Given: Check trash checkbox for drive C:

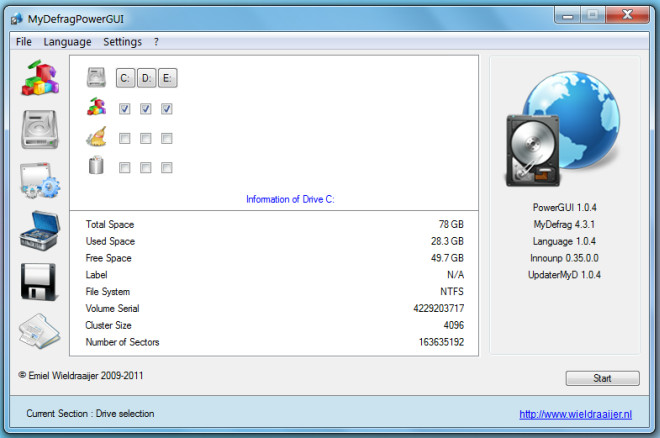Looking at the screenshot, I should (125, 168).
